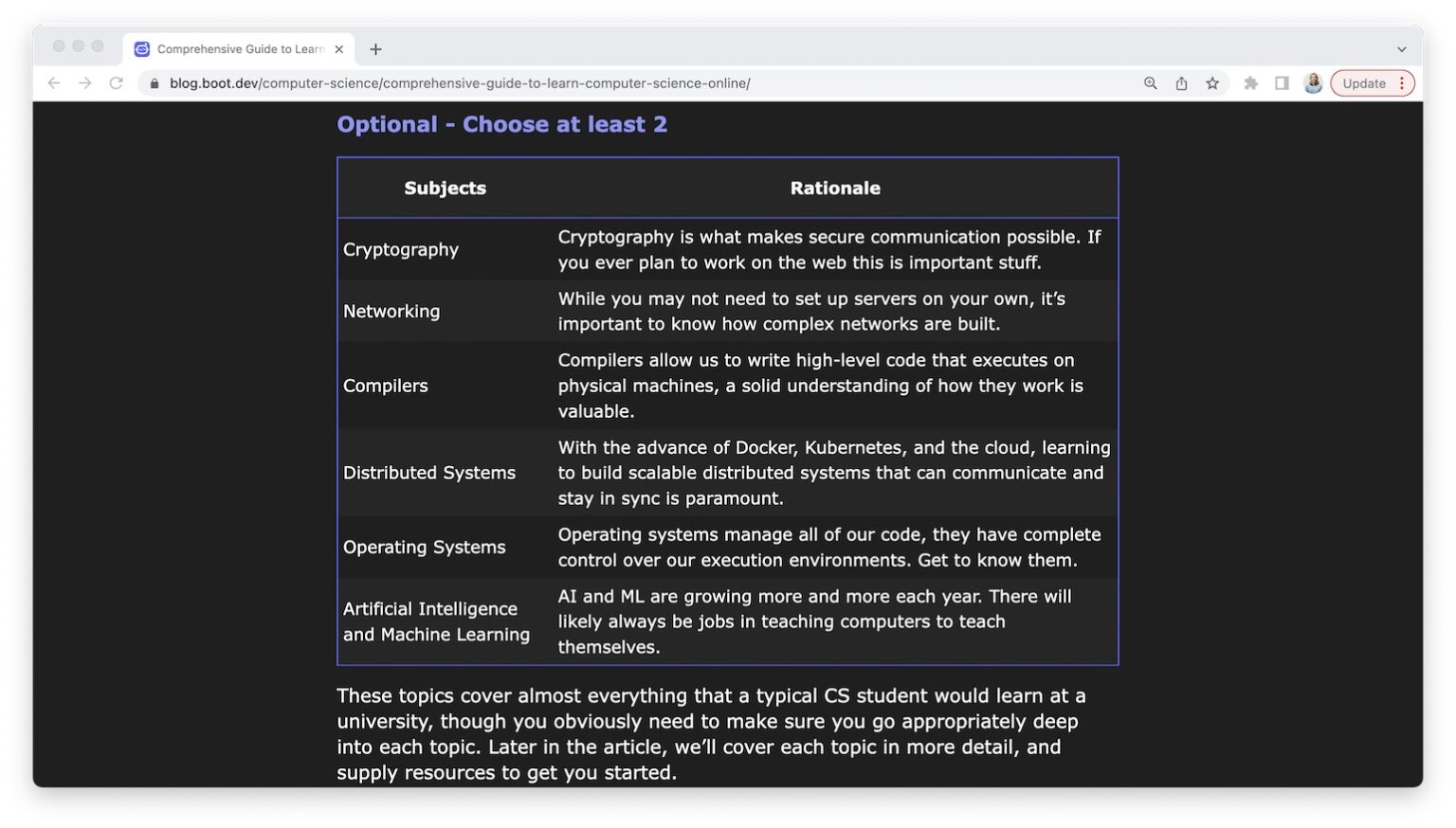Open a new tab with the plus

[376, 48]
